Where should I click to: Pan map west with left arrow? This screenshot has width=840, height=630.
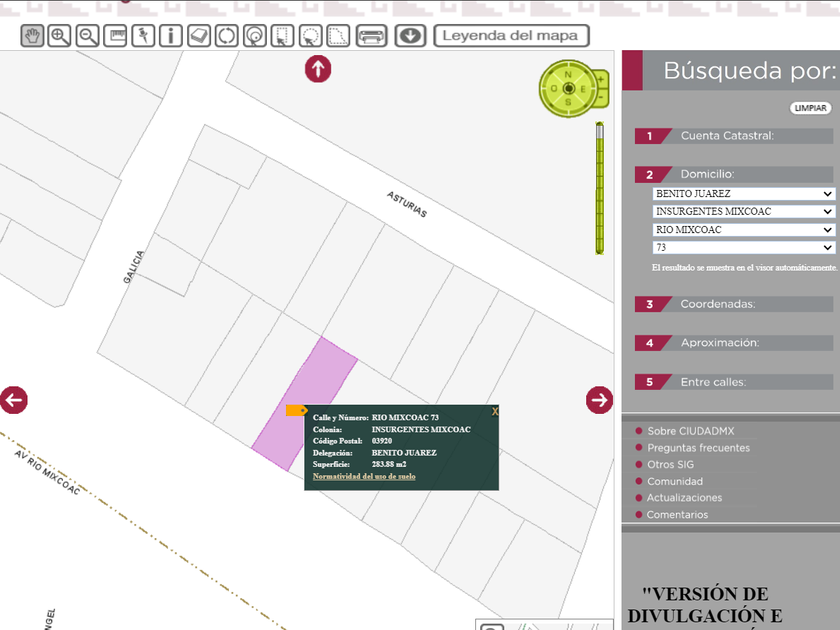click(x=13, y=400)
